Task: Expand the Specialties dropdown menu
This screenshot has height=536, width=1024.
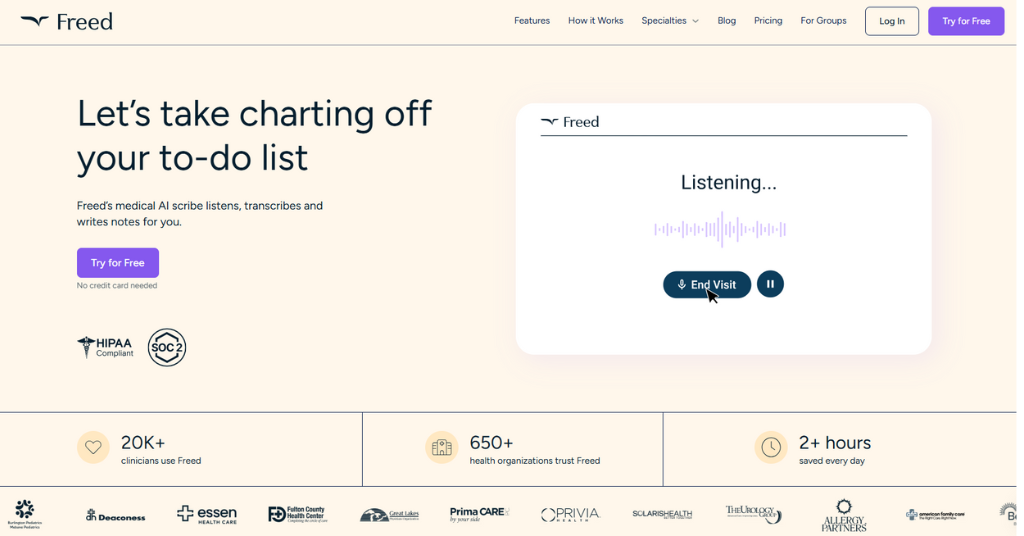Action: (670, 21)
